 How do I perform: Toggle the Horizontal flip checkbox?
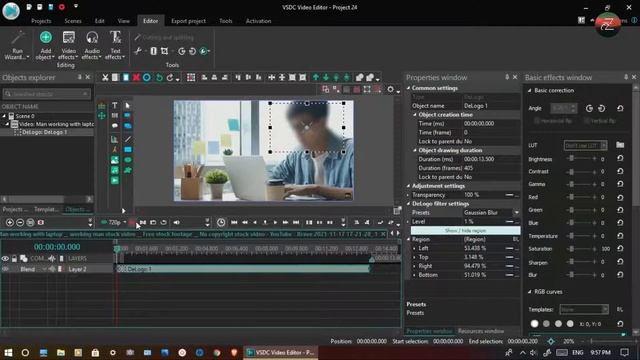(x=537, y=121)
